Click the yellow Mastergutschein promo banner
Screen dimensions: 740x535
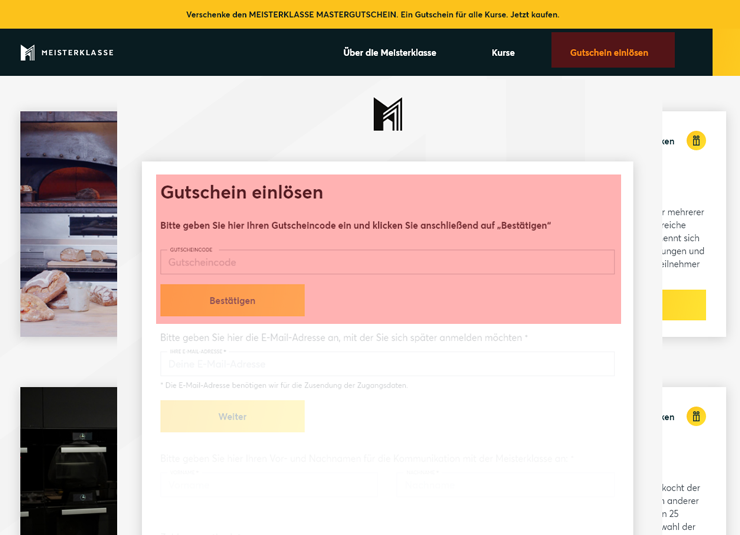pos(372,15)
